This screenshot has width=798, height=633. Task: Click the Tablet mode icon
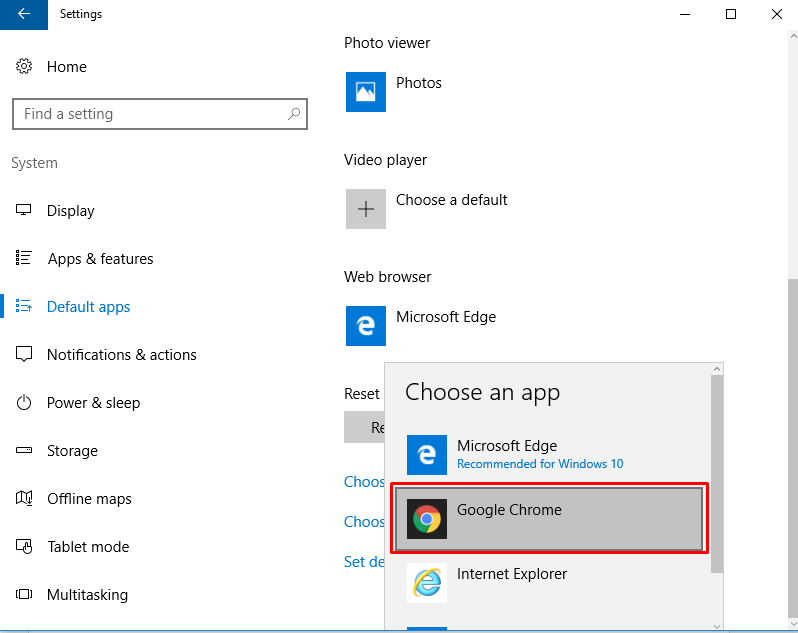click(x=24, y=546)
